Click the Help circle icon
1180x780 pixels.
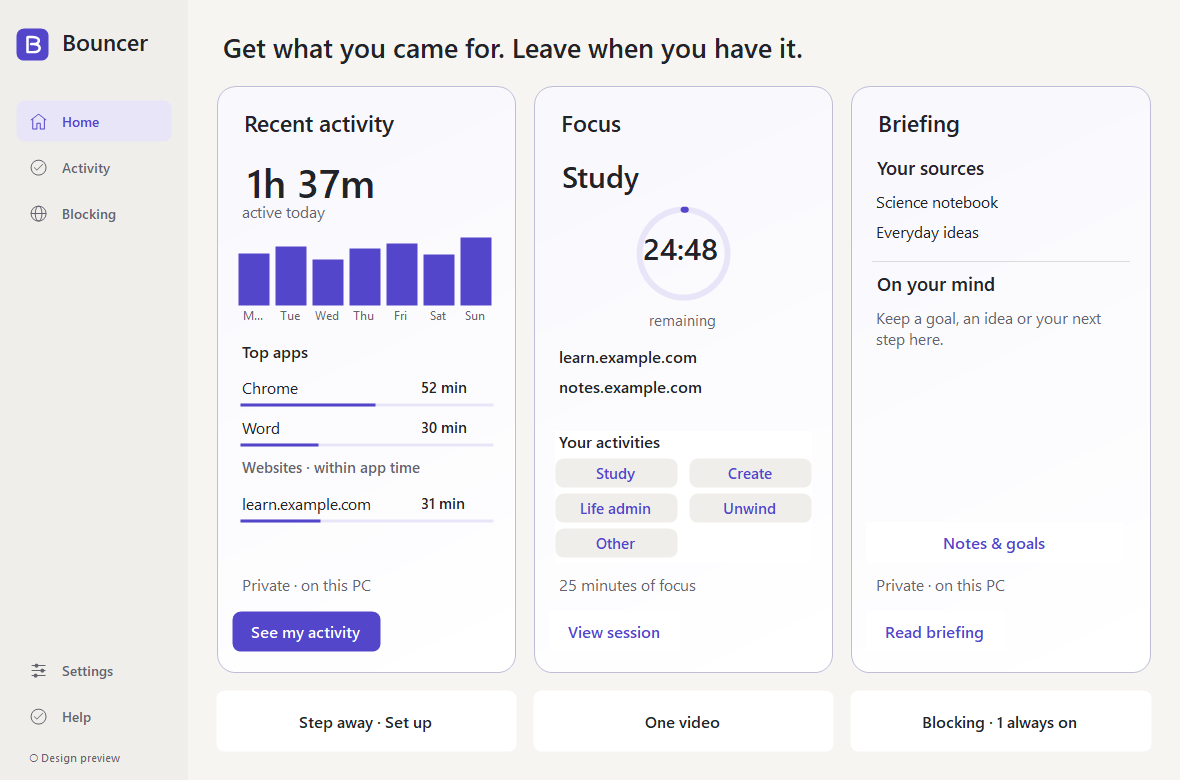pos(38,717)
